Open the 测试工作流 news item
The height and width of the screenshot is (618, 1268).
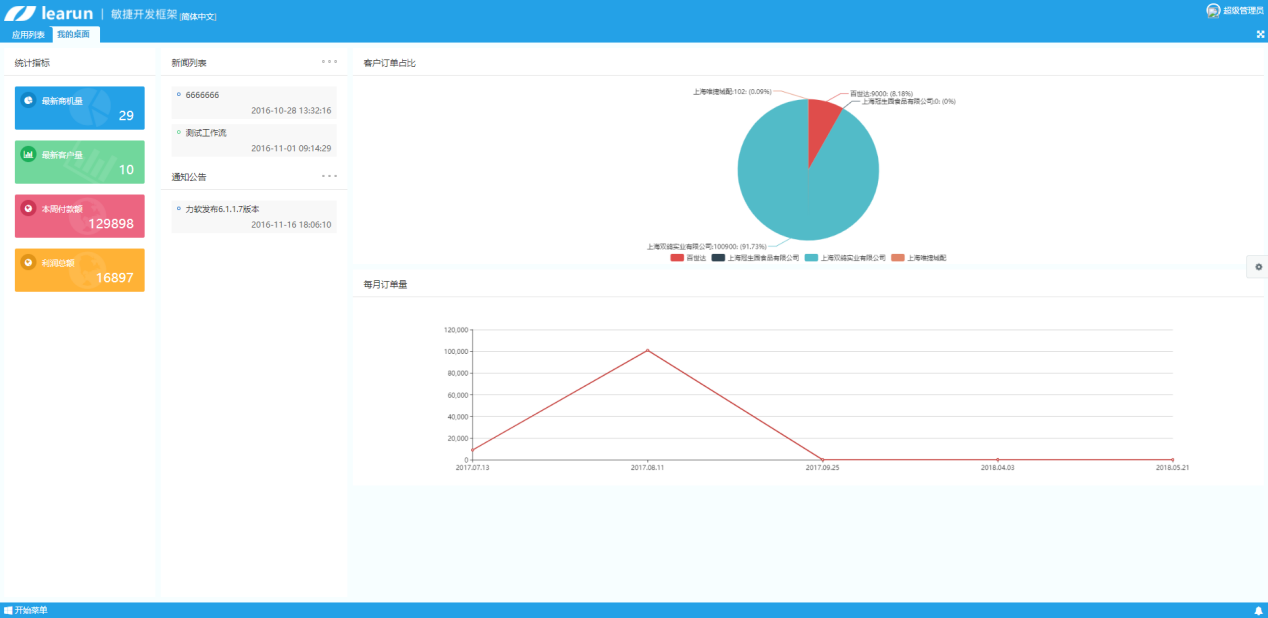click(206, 132)
